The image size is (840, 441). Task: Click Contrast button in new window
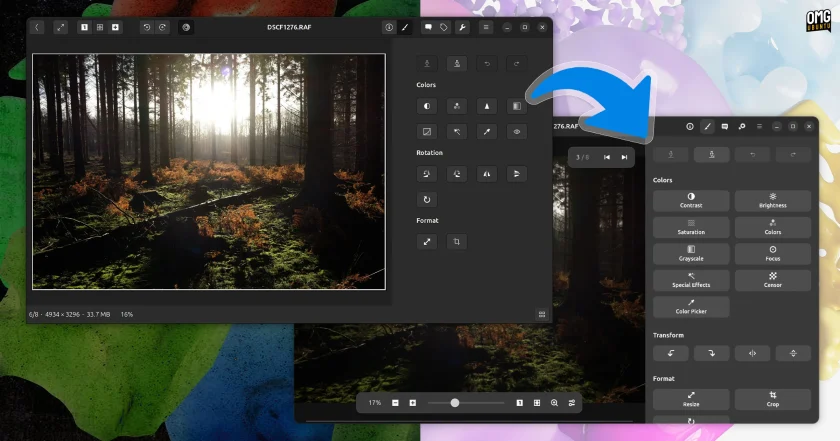click(691, 200)
